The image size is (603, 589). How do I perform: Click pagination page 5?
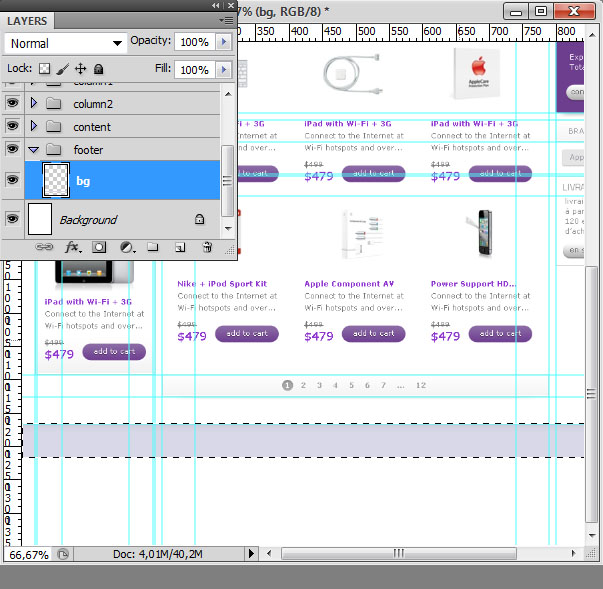(351, 385)
